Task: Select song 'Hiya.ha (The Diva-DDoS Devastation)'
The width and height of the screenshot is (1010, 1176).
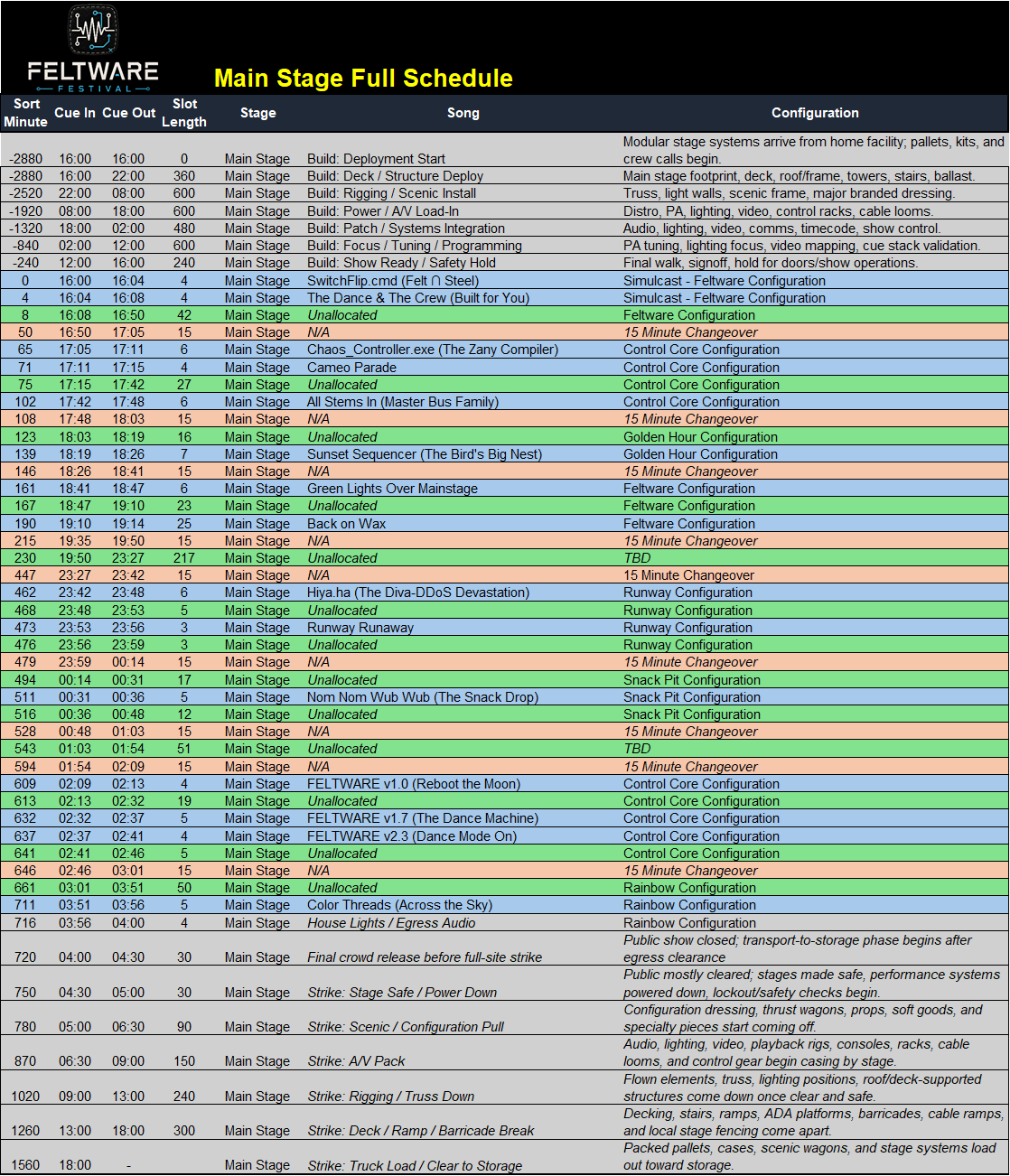Action: pos(418,593)
